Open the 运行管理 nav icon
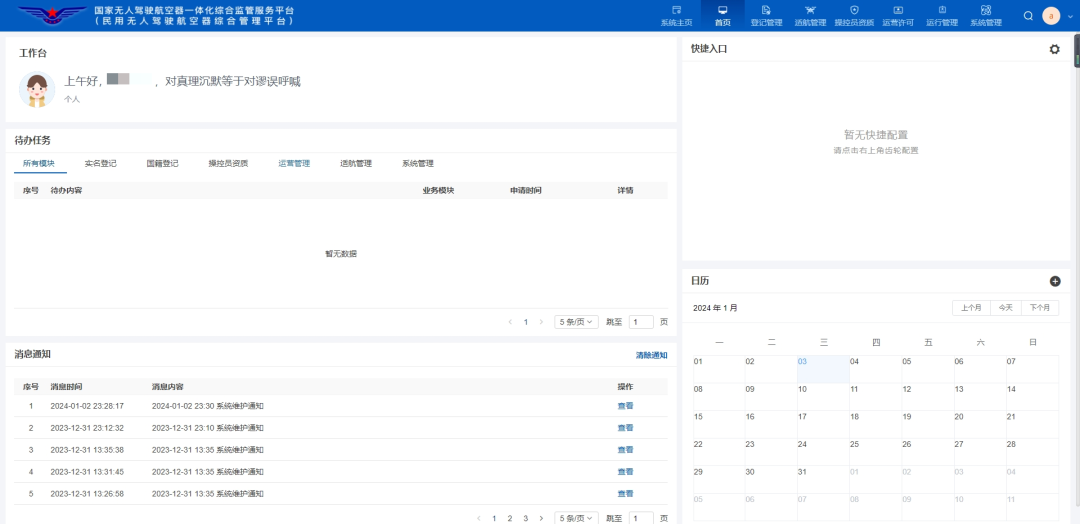Viewport: 1080px width, 524px height. [x=942, y=10]
